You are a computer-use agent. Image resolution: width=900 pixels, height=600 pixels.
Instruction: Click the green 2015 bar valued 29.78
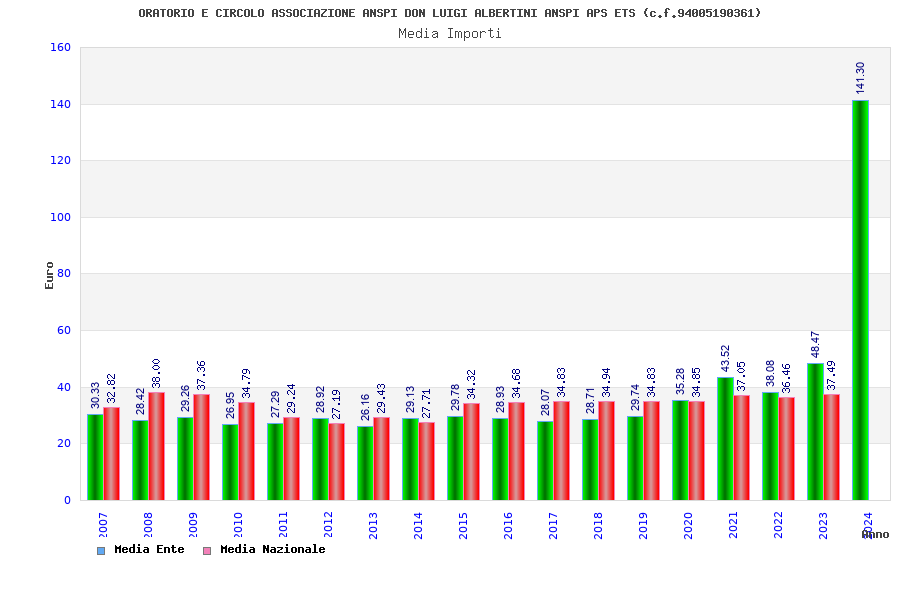[x=455, y=458]
